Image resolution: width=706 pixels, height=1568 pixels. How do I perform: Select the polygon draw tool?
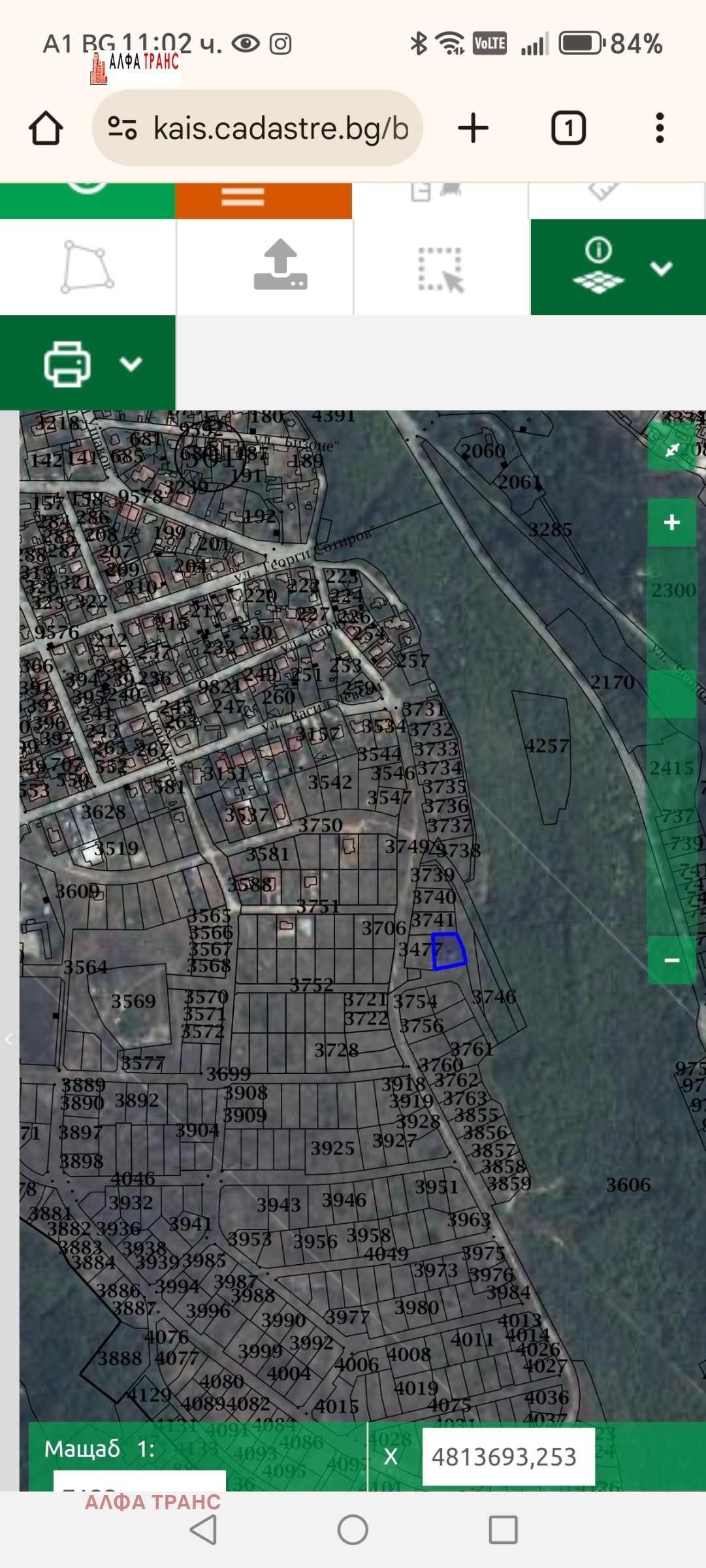pyautogui.click(x=88, y=267)
